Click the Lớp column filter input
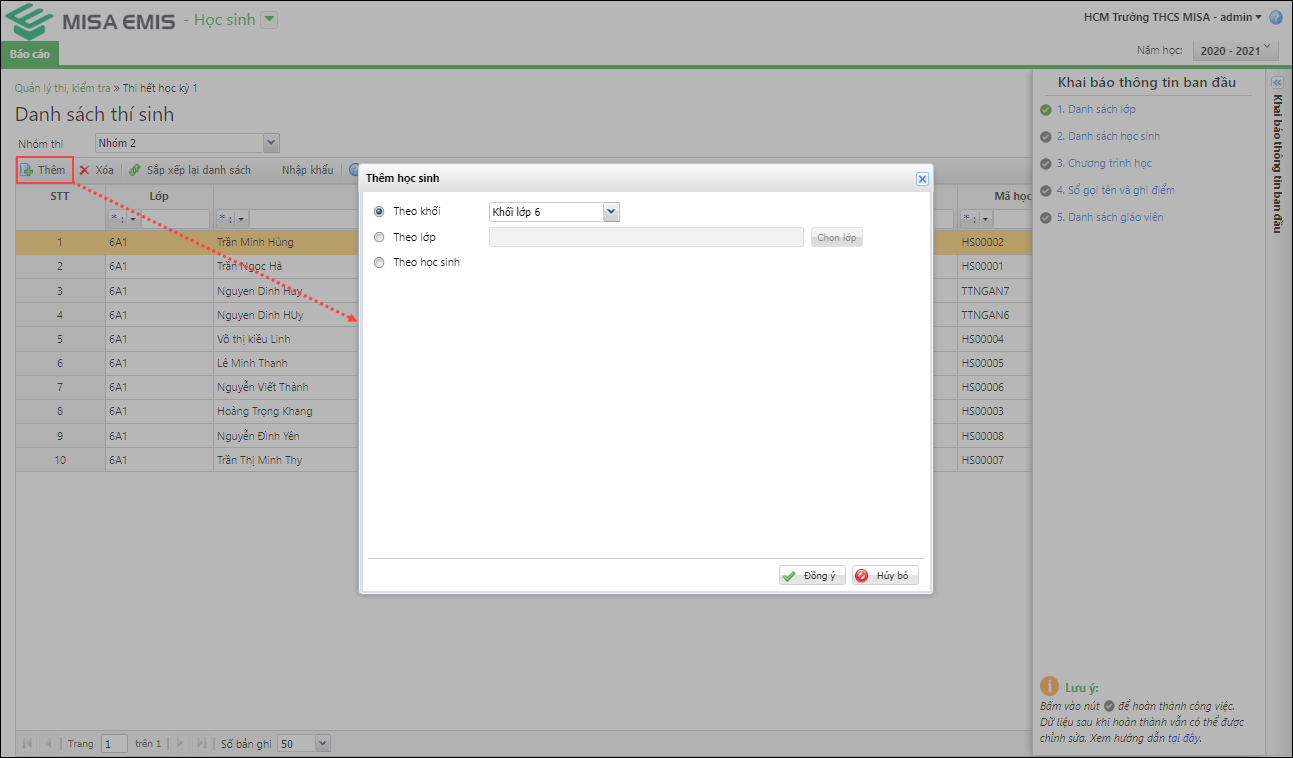The height and width of the screenshot is (758, 1293). (175, 219)
